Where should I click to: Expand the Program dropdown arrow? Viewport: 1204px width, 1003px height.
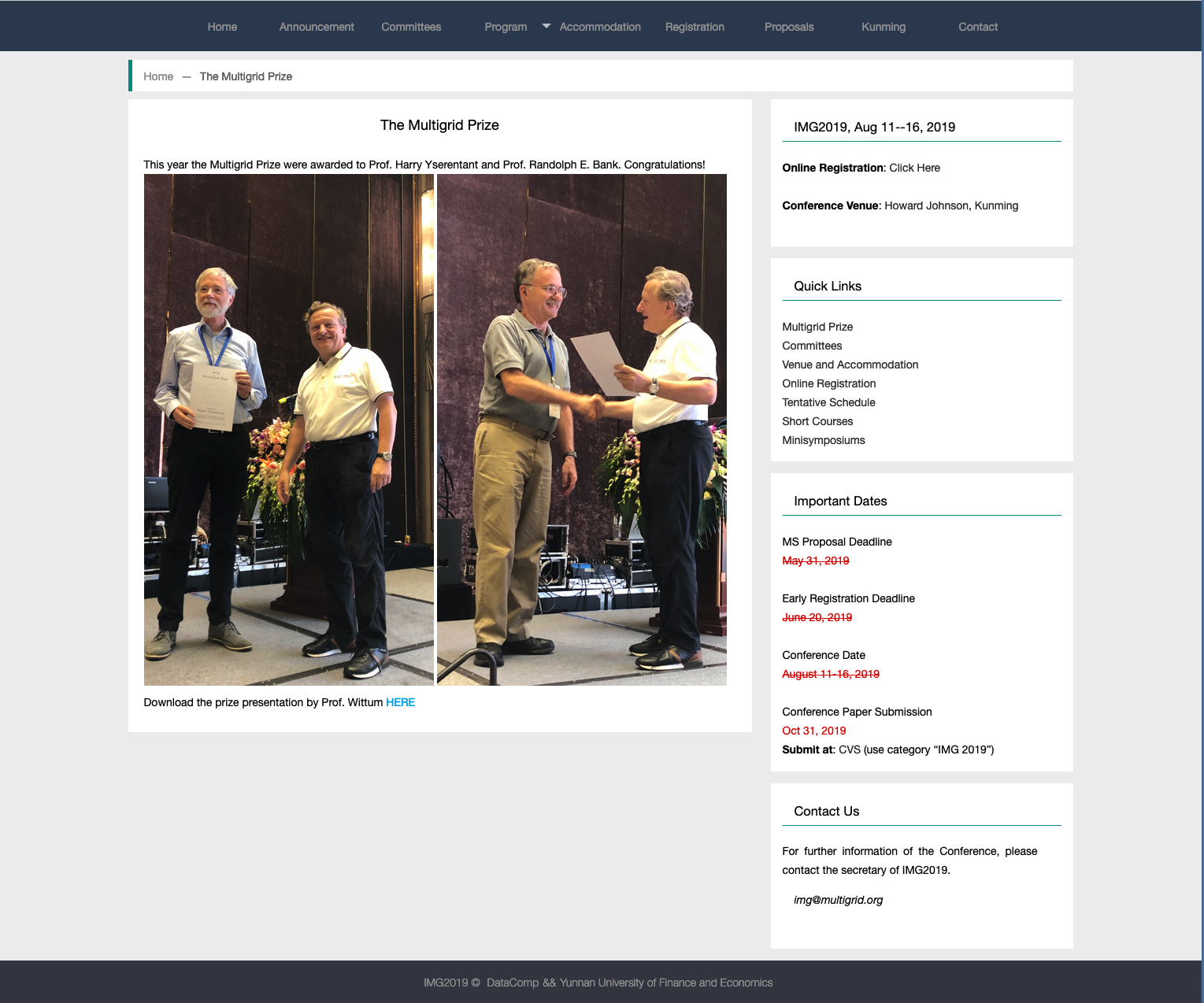[x=546, y=26]
